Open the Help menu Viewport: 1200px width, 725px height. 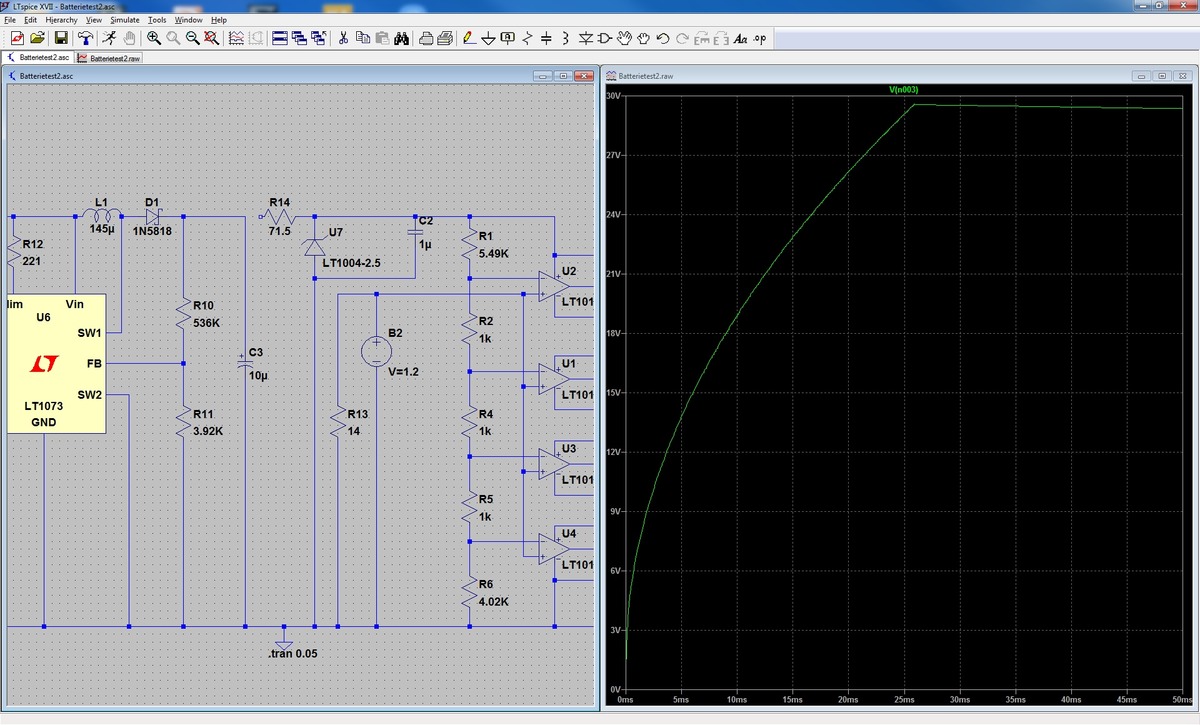(218, 20)
